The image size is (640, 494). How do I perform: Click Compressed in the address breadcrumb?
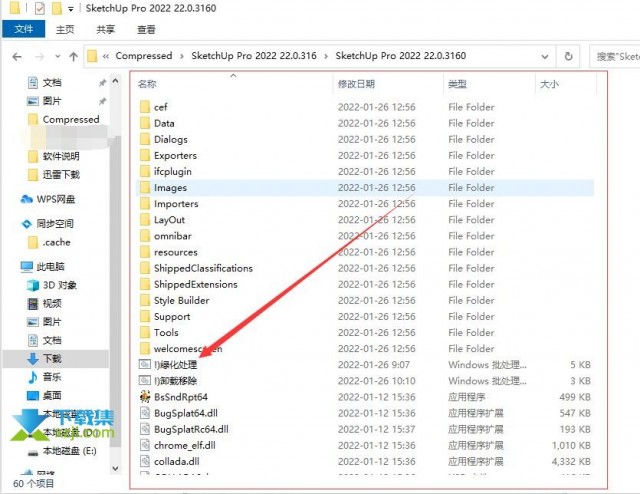(144, 56)
